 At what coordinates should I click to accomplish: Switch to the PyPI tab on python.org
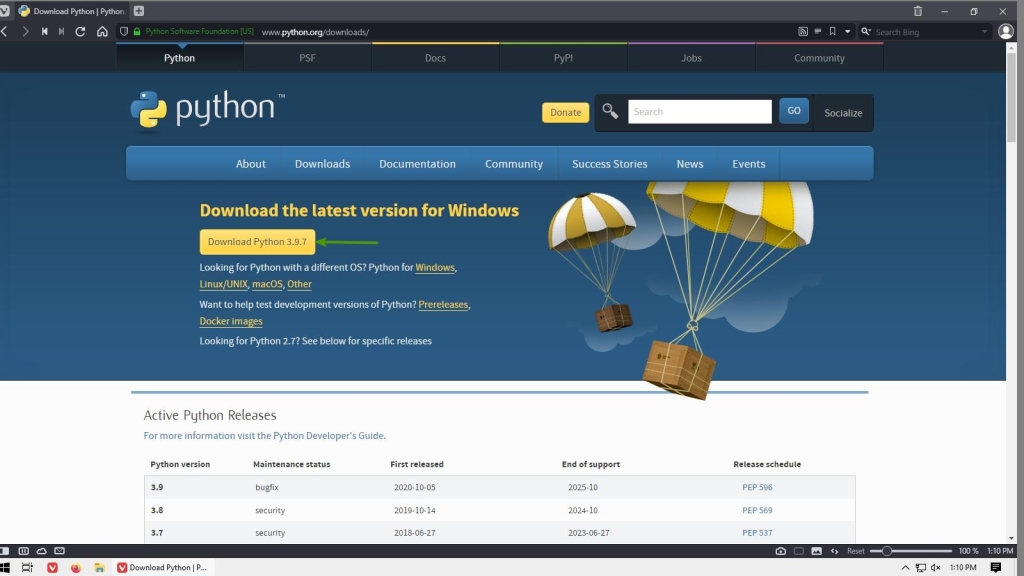click(x=563, y=58)
